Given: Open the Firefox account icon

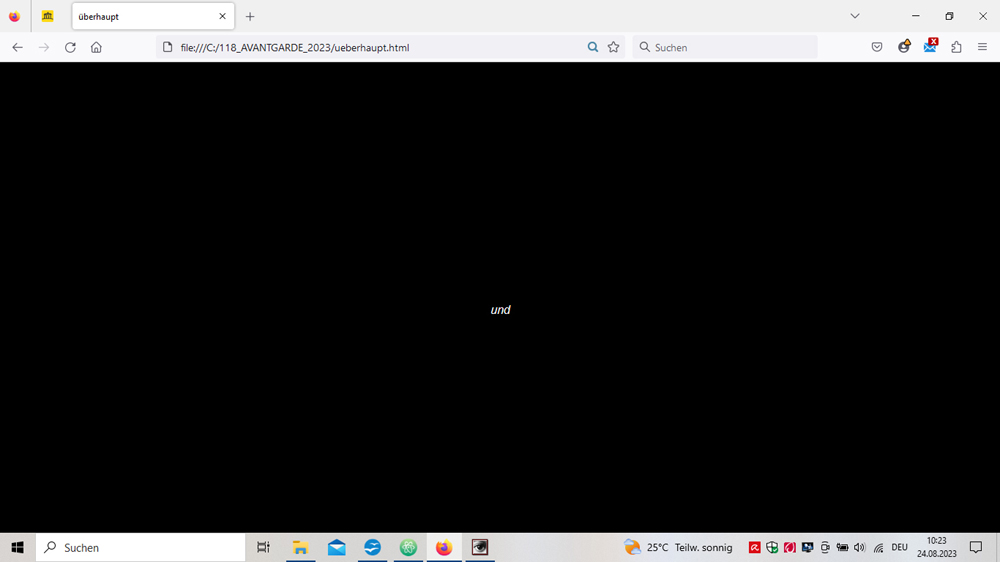Looking at the screenshot, I should click(x=904, y=47).
